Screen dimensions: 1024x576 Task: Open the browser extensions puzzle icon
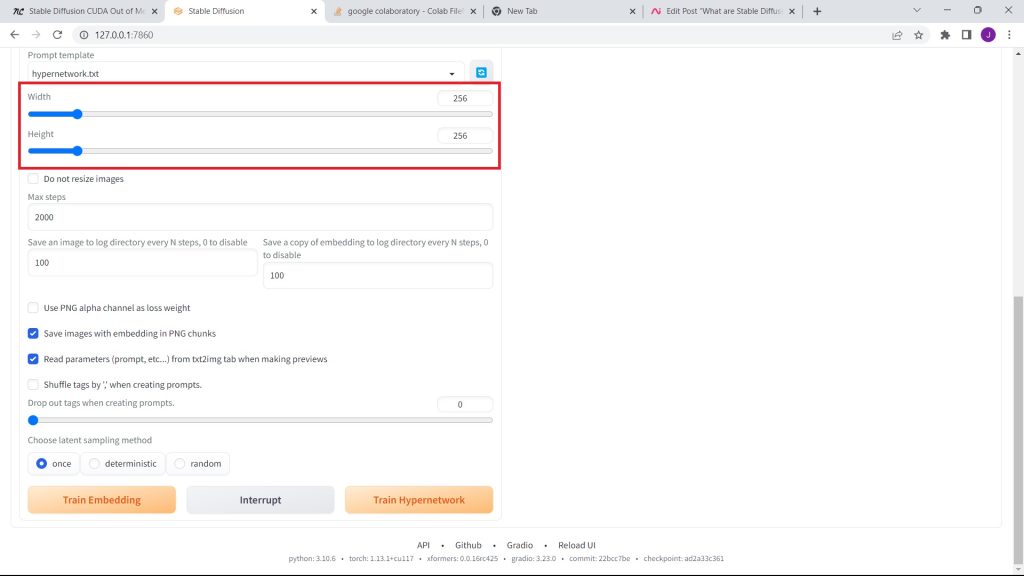coord(945,35)
